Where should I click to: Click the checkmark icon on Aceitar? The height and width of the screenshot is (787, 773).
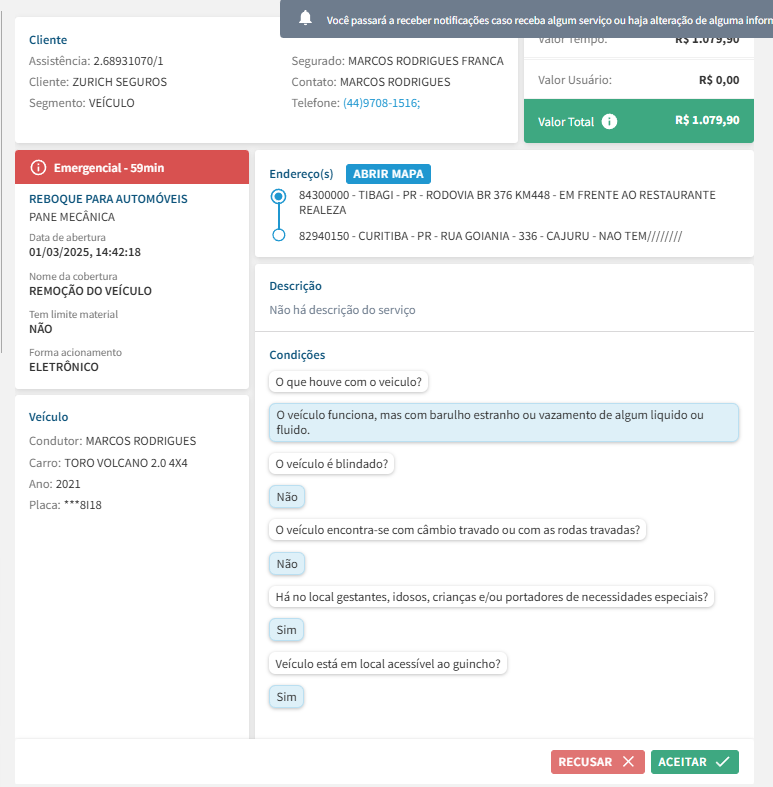tap(722, 762)
